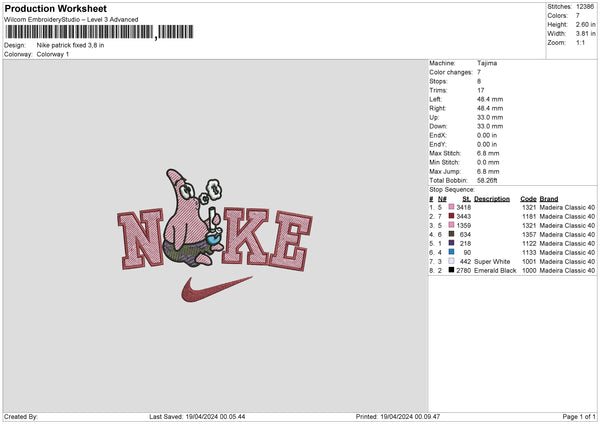600x424 pixels.
Task: Click Madeira Classic 40 in the 1122 row
Action: pyautogui.click(x=567, y=243)
